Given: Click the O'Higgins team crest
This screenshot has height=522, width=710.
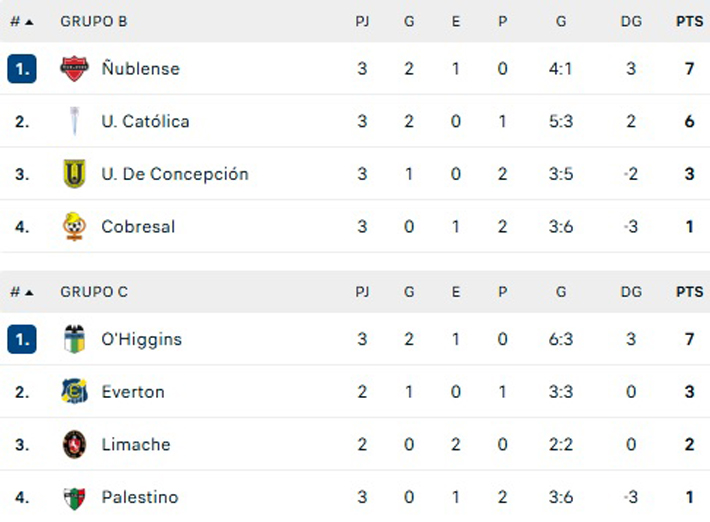Looking at the screenshot, I should point(74,339).
